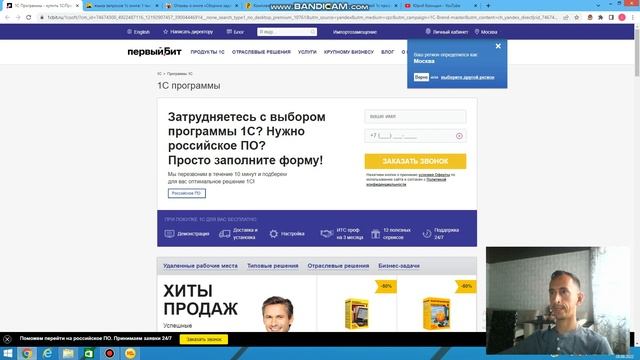Open the browser extensions puzzle icon
The width and height of the screenshot is (640, 360).
[x=600, y=18]
